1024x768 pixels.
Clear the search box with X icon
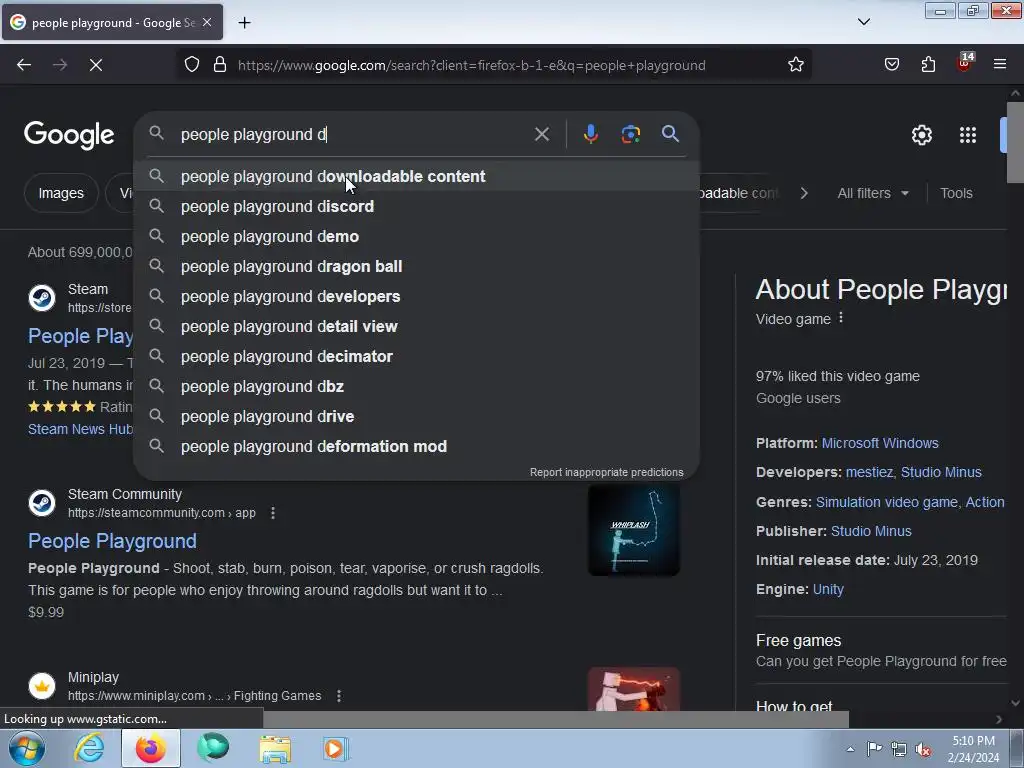[x=541, y=134]
